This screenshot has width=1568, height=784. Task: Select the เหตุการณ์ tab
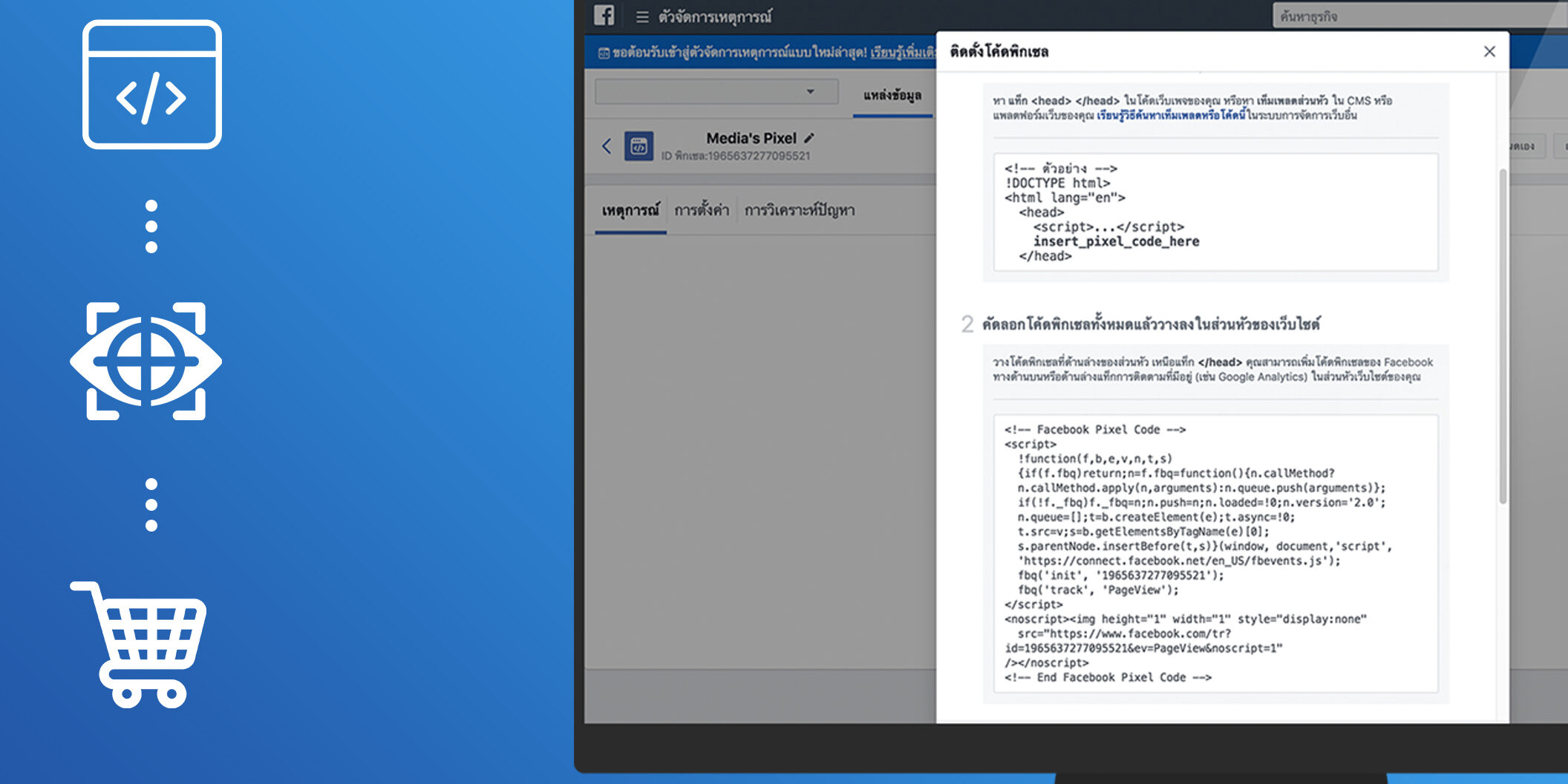[x=630, y=211]
